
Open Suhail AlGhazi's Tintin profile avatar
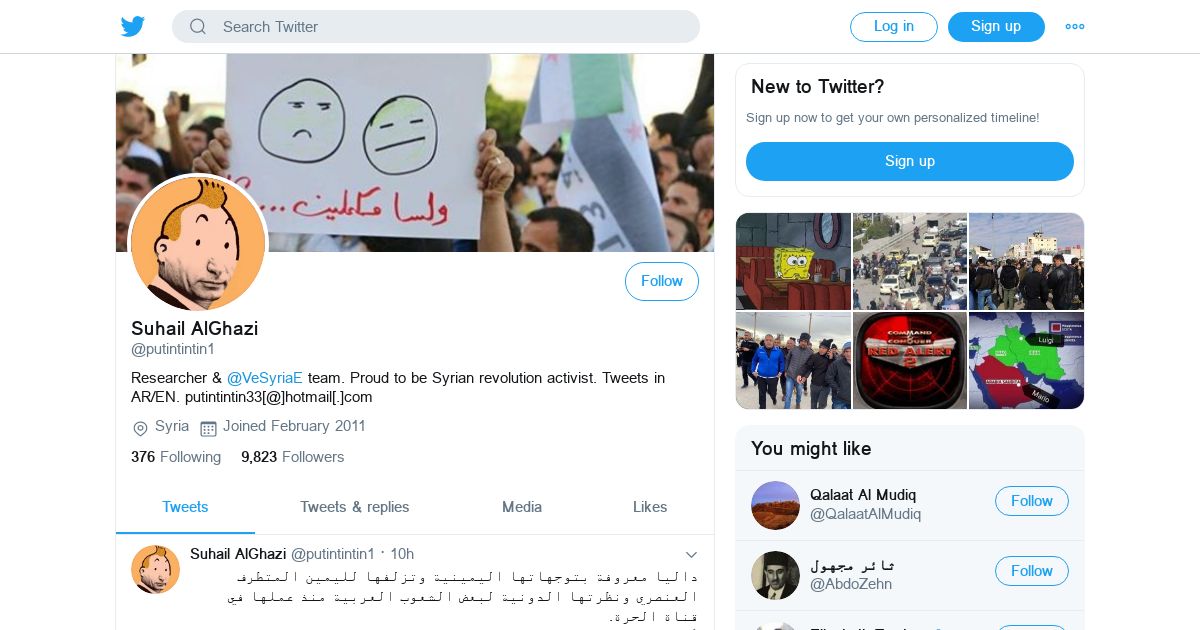pyautogui.click(x=198, y=243)
